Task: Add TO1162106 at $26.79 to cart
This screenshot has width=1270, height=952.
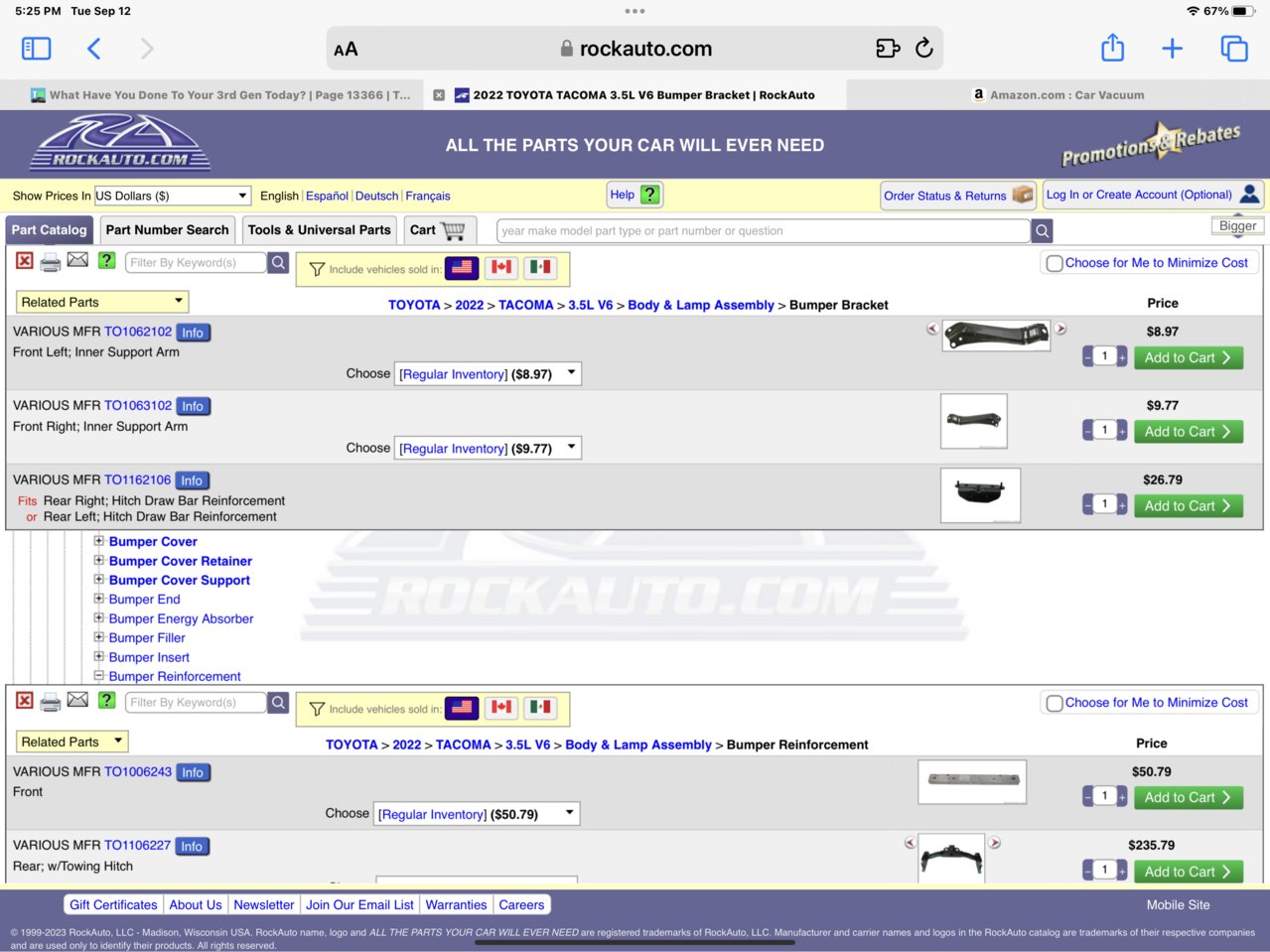Action: [1188, 505]
